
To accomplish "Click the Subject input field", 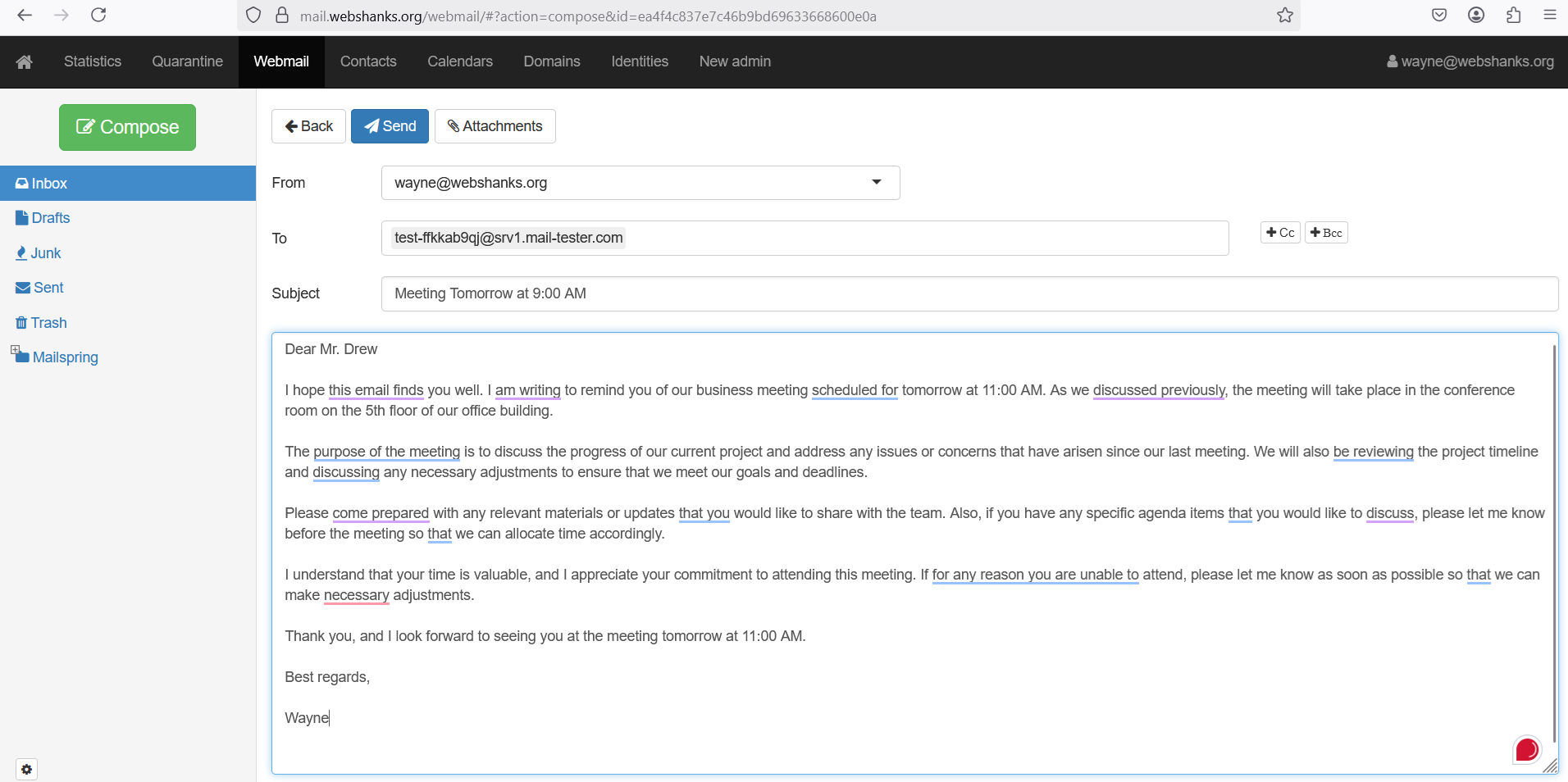I will point(969,293).
